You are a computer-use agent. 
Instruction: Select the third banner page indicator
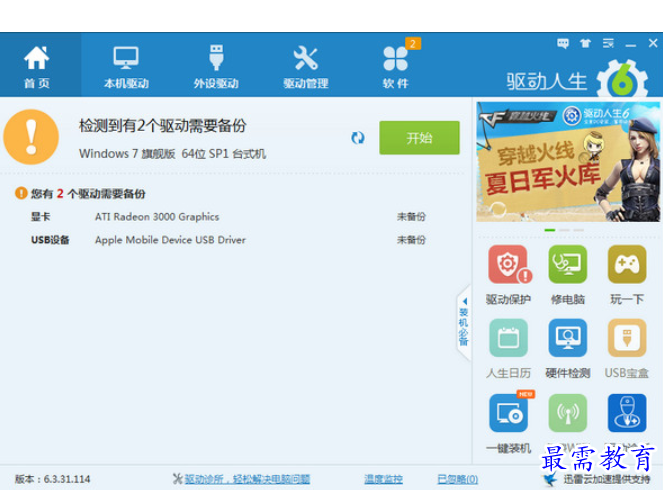click(578, 230)
